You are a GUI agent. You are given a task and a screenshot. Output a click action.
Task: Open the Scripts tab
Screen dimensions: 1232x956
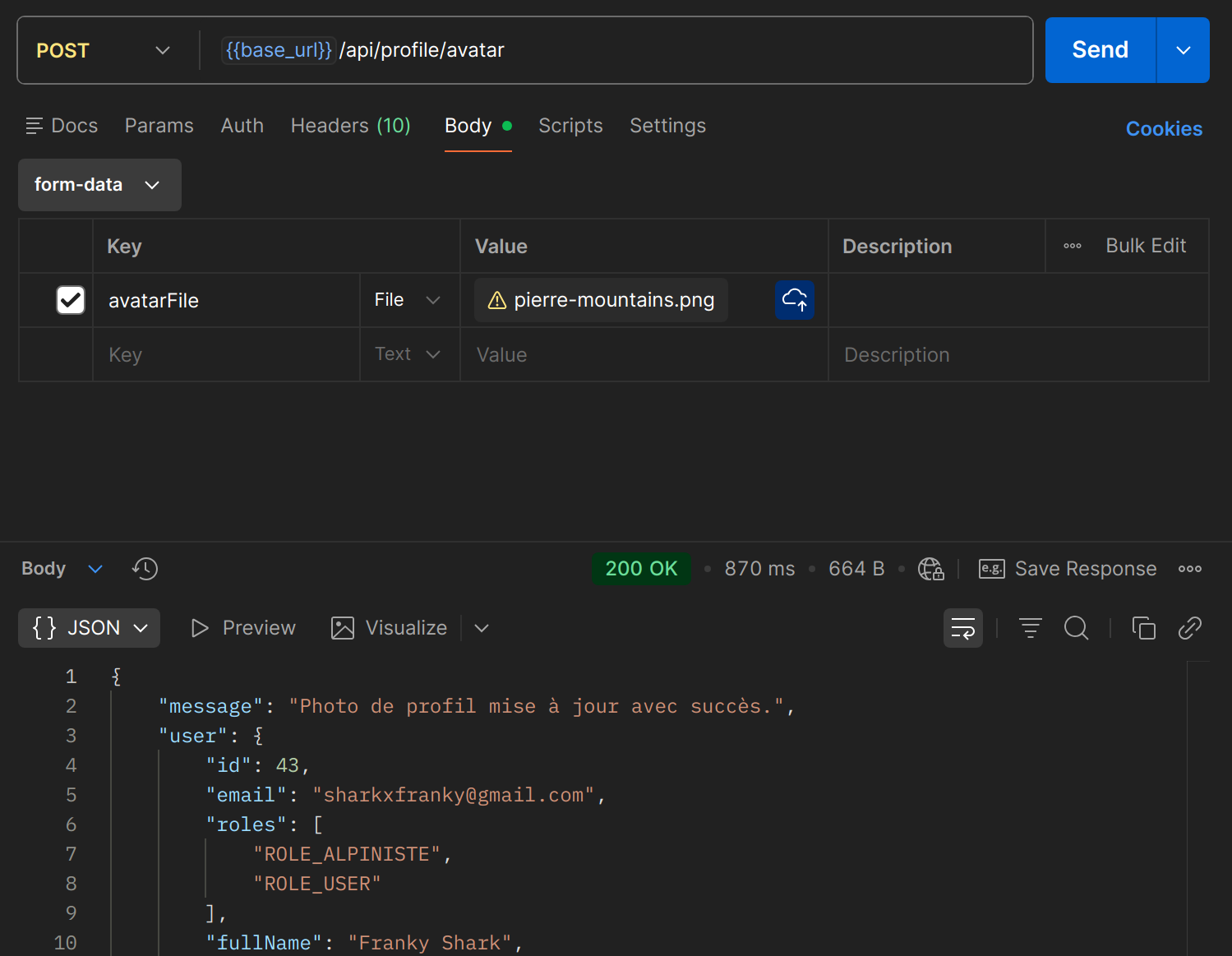point(570,126)
